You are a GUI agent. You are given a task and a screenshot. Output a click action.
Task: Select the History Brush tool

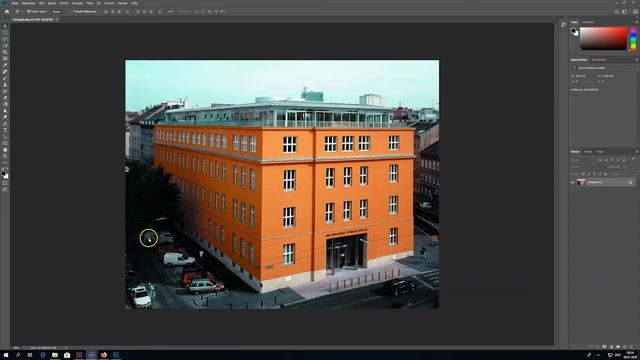[5, 91]
